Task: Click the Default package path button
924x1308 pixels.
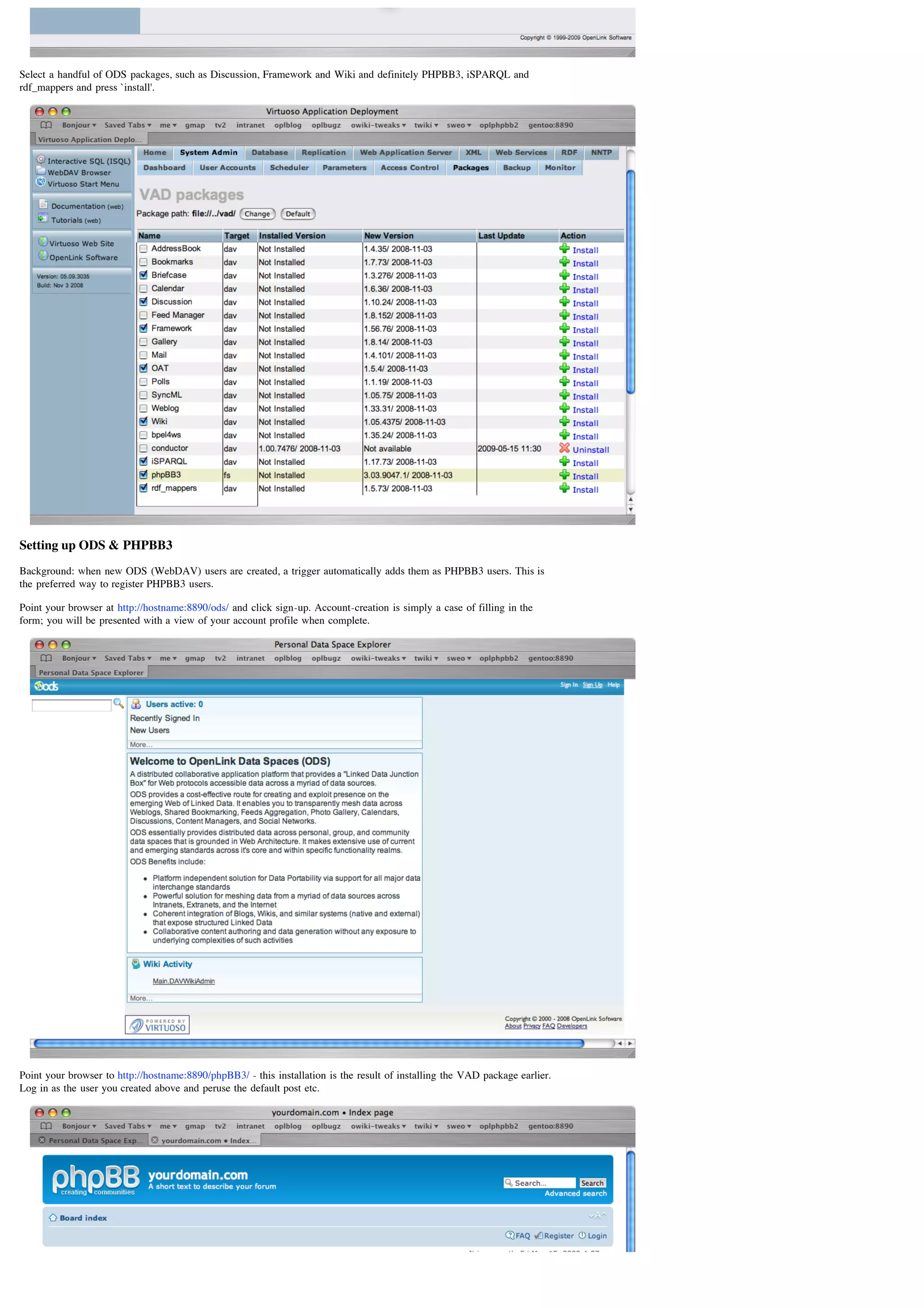Action: point(298,214)
